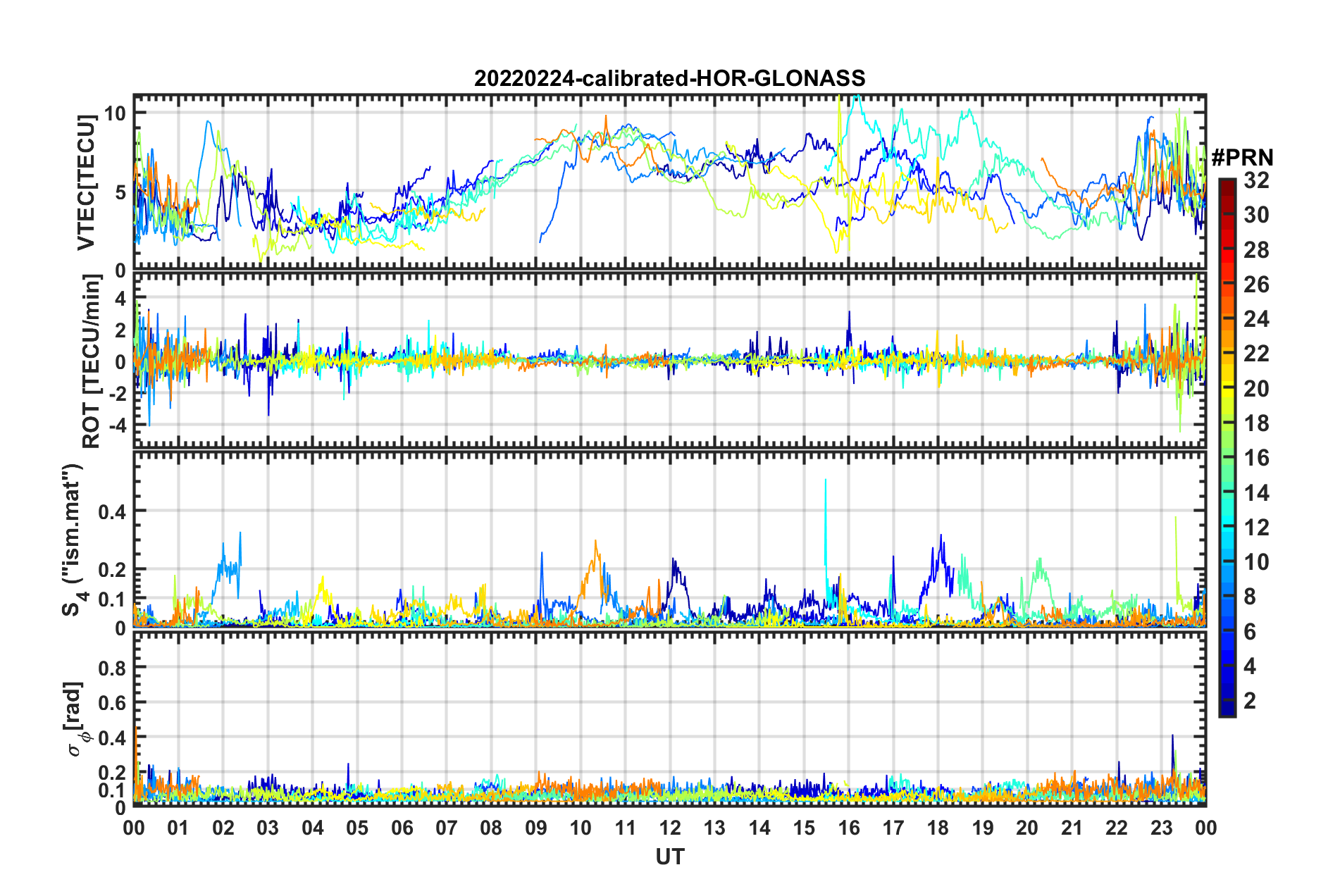Select colorbar tick label 30

point(1256,215)
